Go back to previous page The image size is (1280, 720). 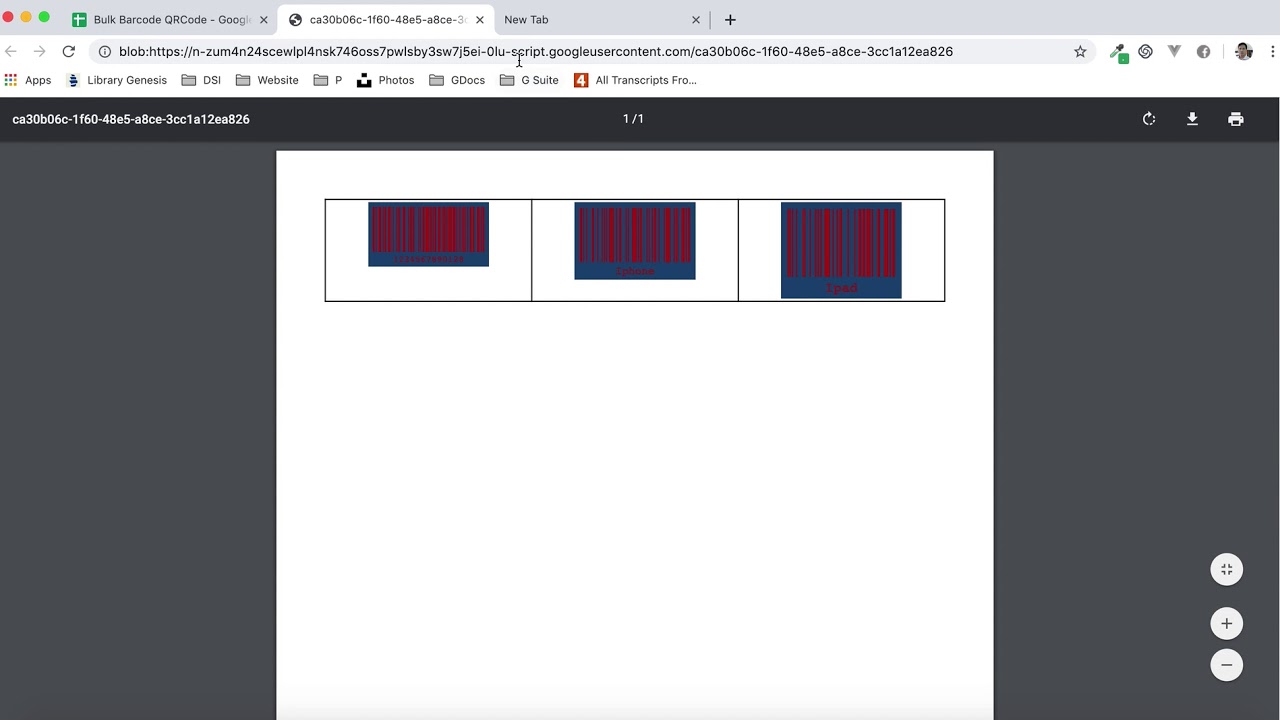pyautogui.click(x=11, y=52)
